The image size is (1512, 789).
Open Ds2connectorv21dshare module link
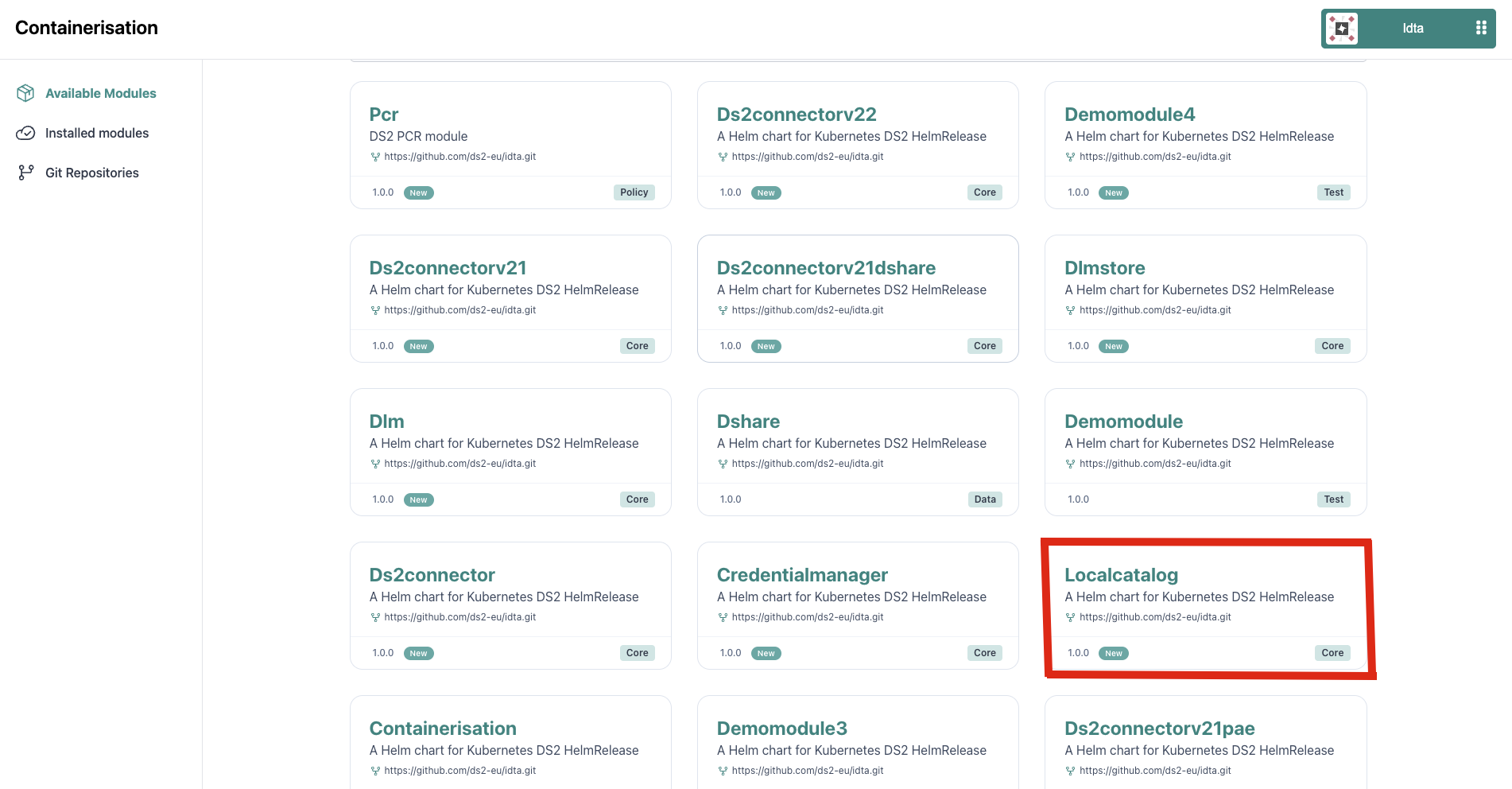826,268
